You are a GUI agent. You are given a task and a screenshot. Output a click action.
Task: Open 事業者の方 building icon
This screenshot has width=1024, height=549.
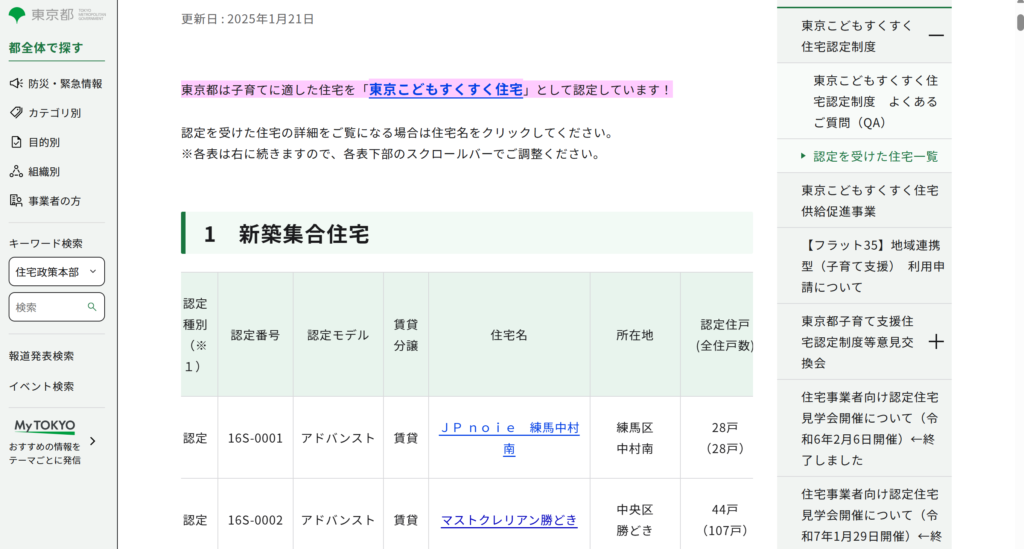coord(16,201)
